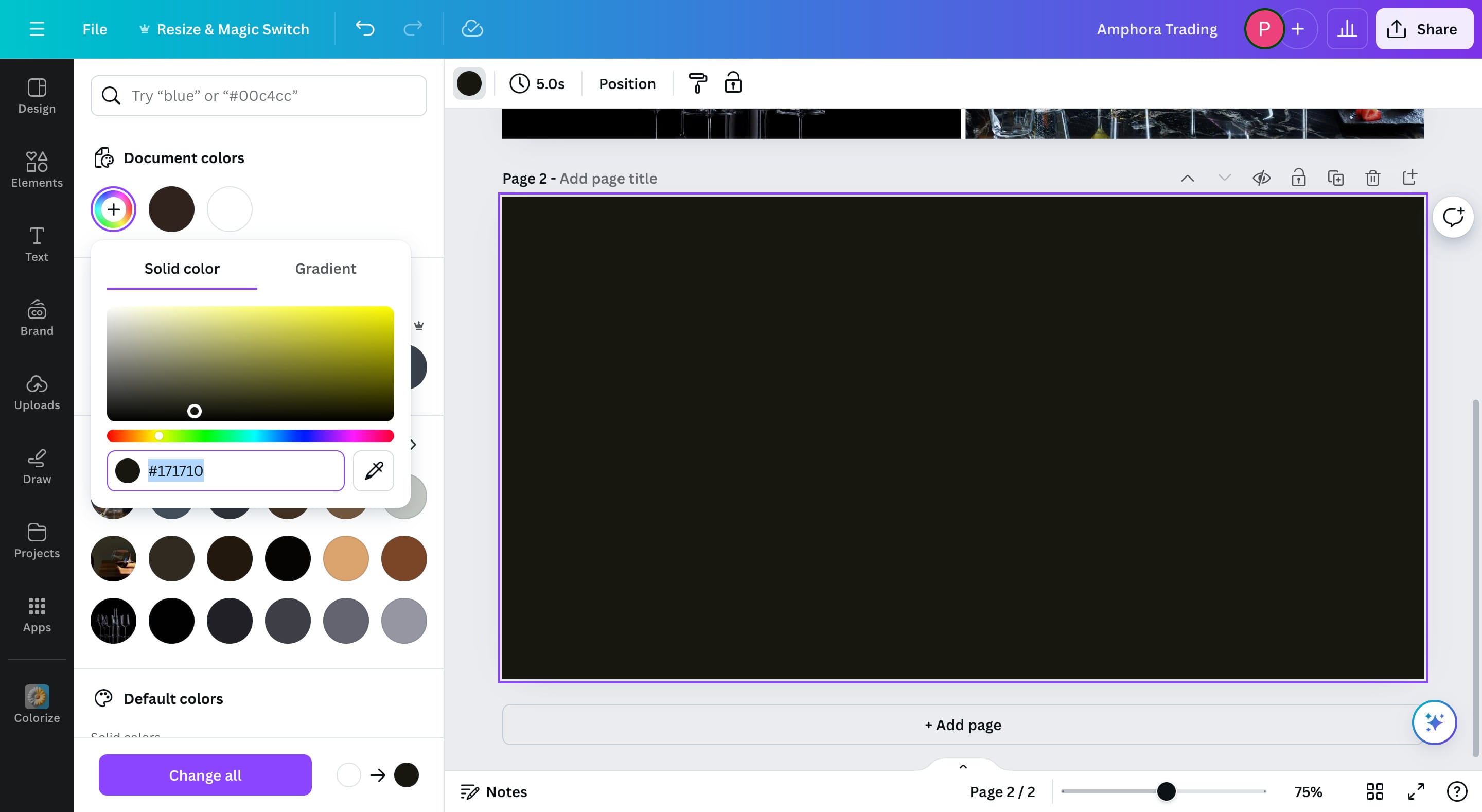Activate the copy style paint roller
Screen dimensions: 1482x812
697,83
